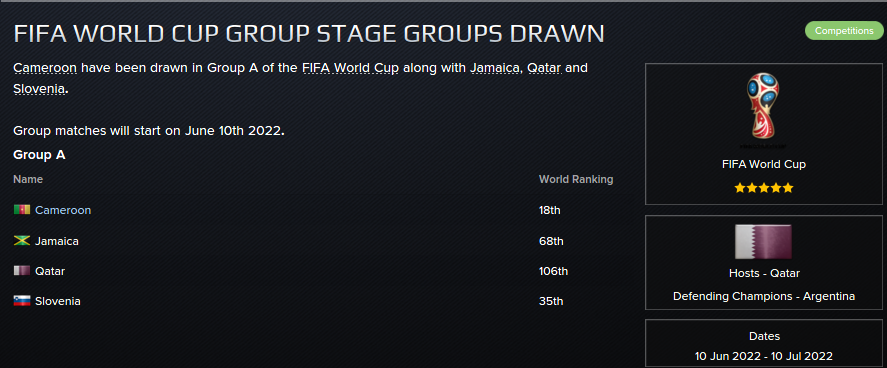This screenshot has height=368, width=887.
Task: Sort by the World Ranking column header
Action: [576, 180]
